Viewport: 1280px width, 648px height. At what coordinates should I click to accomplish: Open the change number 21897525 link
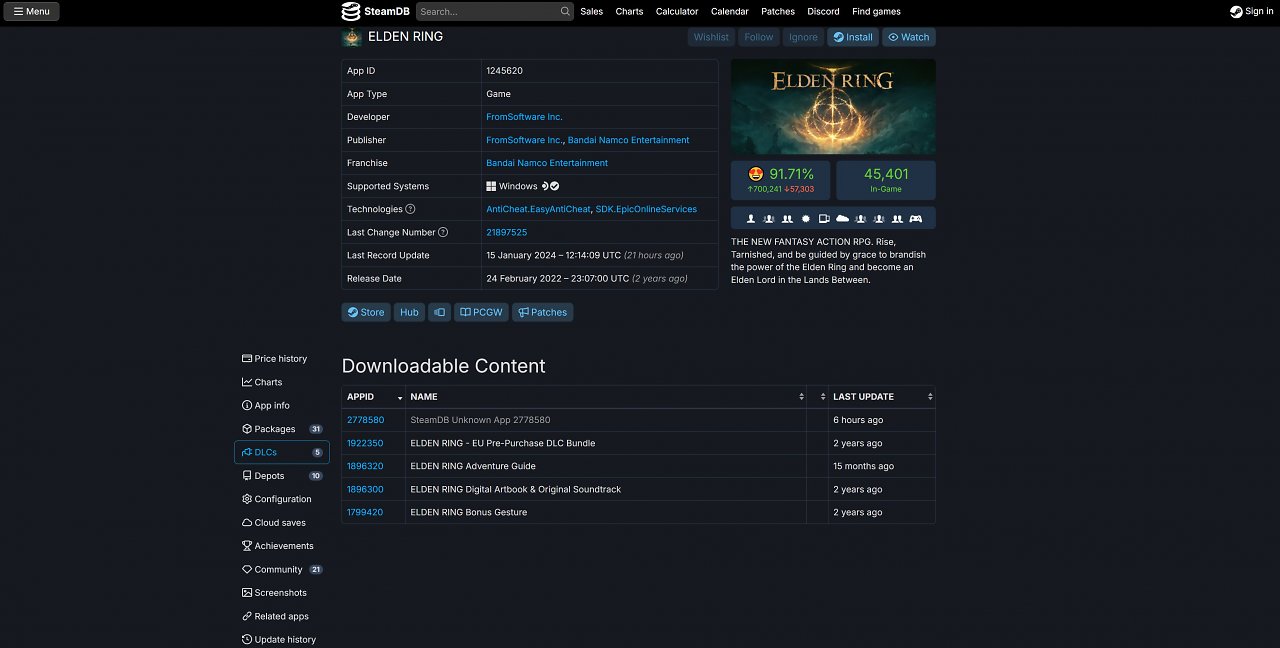click(x=506, y=232)
